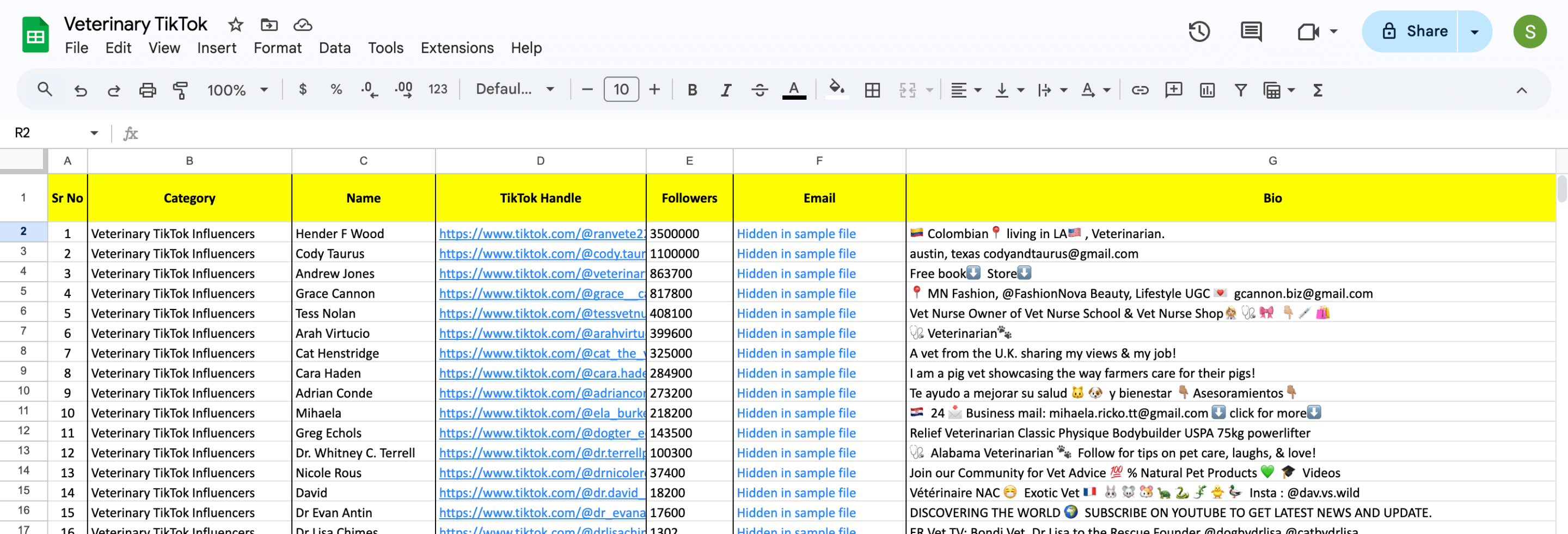The width and height of the screenshot is (1568, 534).
Task: Decrease font size minus button
Action: (587, 89)
